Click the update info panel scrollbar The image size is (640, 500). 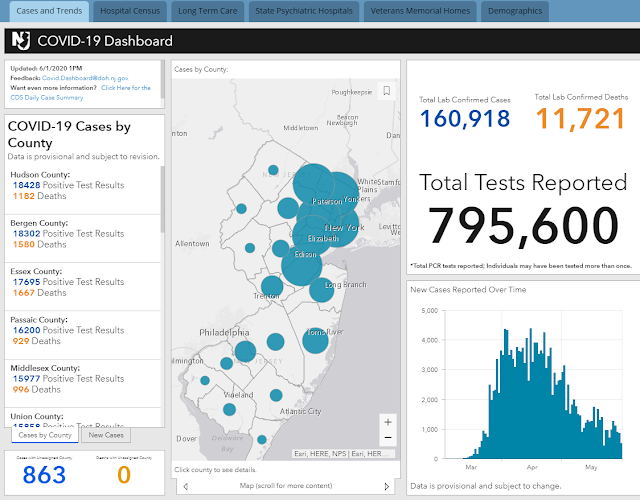coord(162,79)
